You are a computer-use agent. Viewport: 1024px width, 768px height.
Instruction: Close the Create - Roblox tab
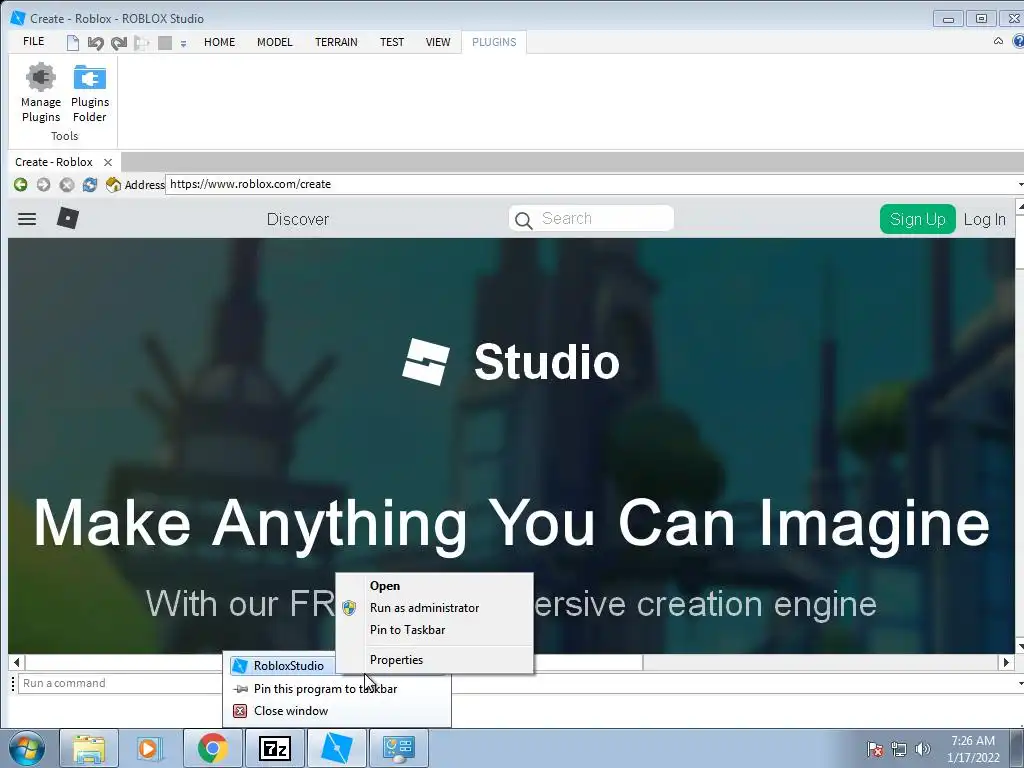pyautogui.click(x=108, y=162)
